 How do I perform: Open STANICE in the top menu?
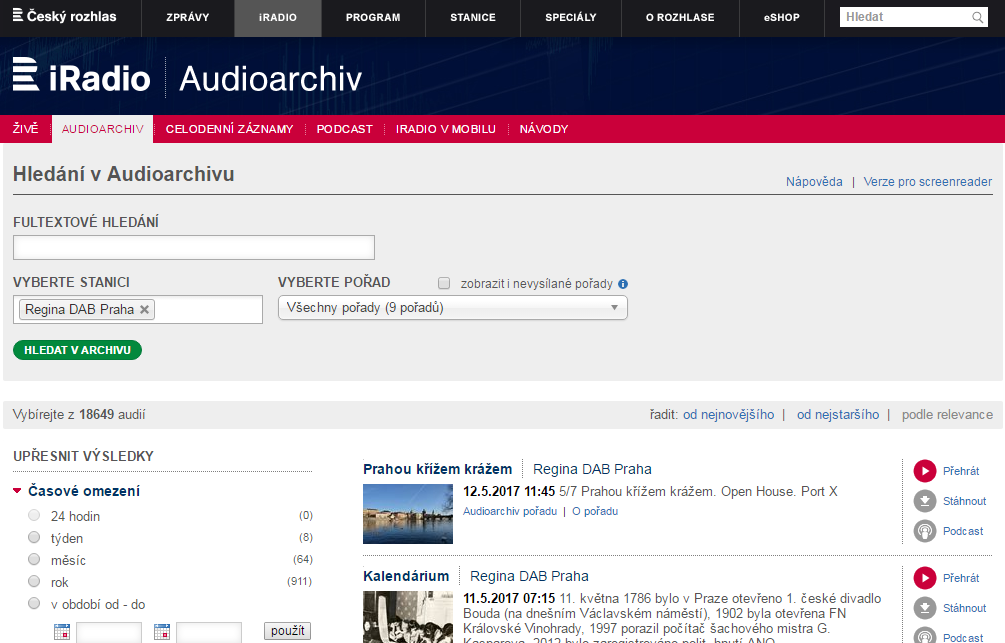coord(473,18)
